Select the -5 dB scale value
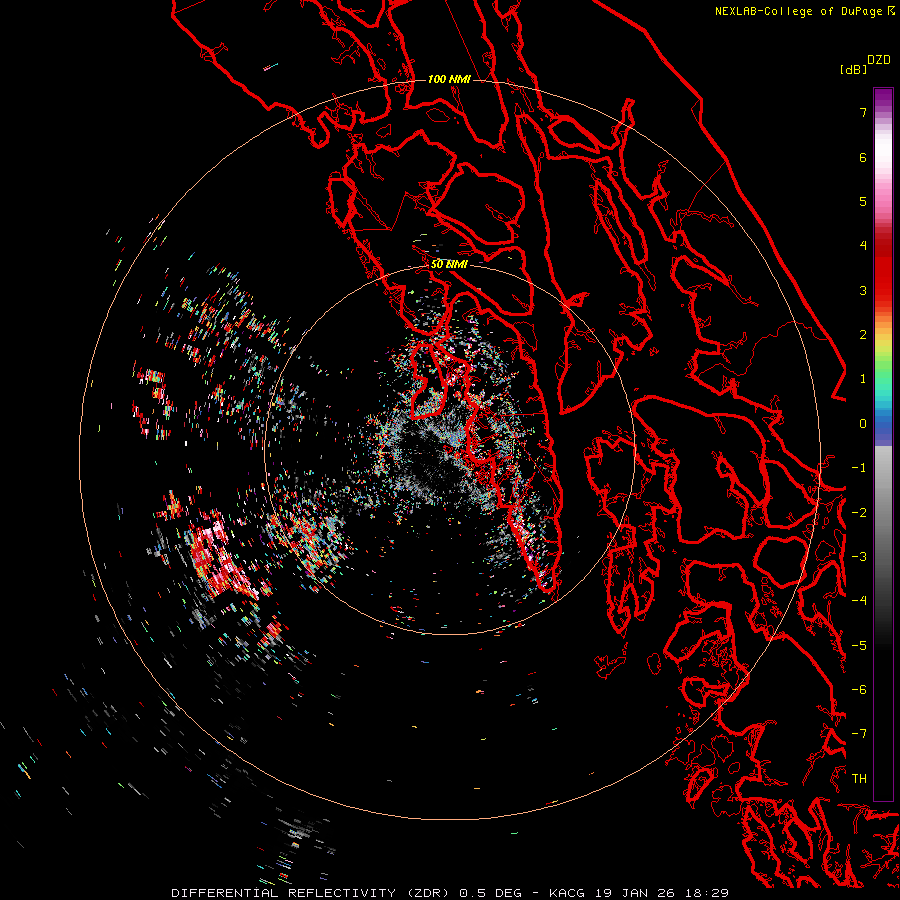This screenshot has height=900, width=900. [x=859, y=645]
